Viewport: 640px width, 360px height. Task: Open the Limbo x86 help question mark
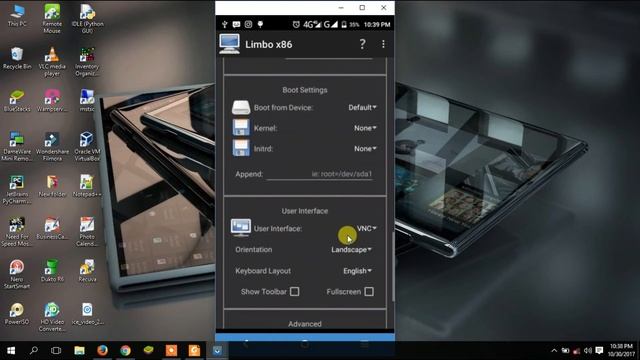click(x=362, y=44)
